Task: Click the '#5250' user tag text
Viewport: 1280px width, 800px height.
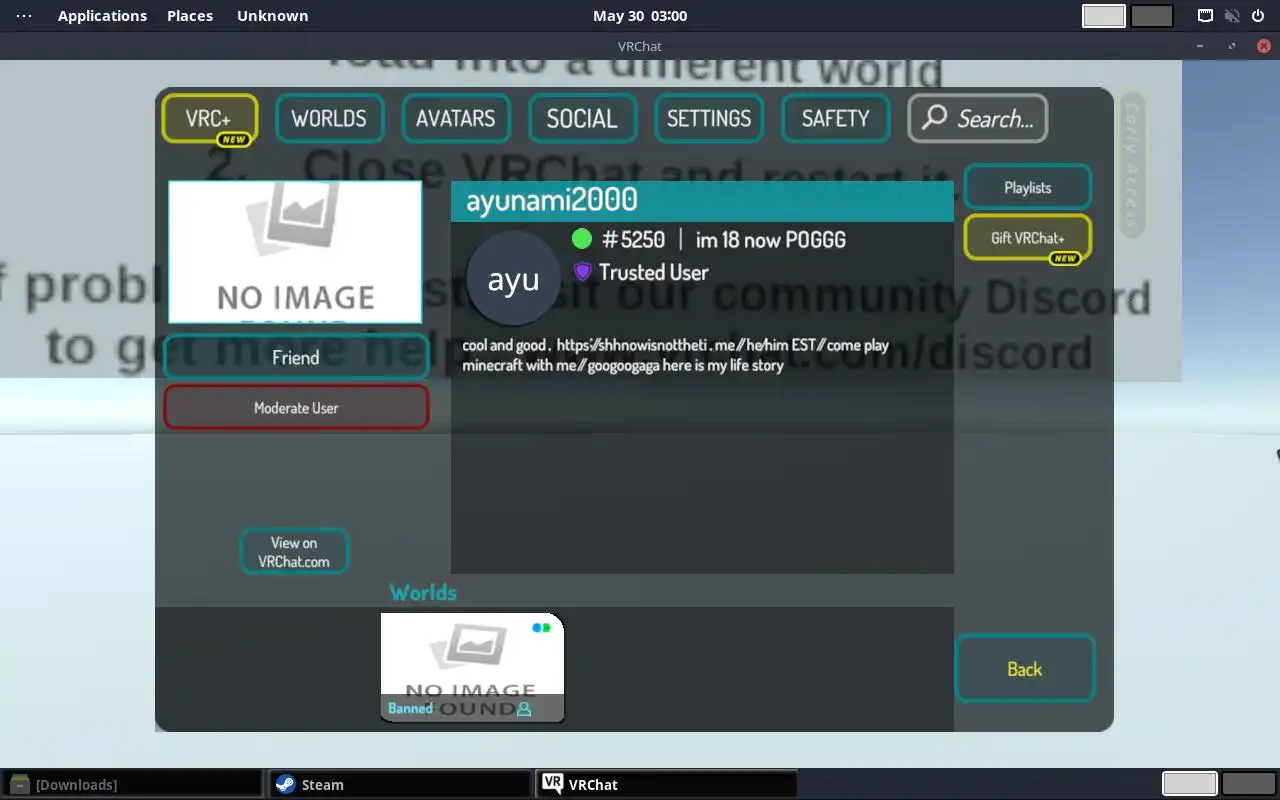Action: 633,240
